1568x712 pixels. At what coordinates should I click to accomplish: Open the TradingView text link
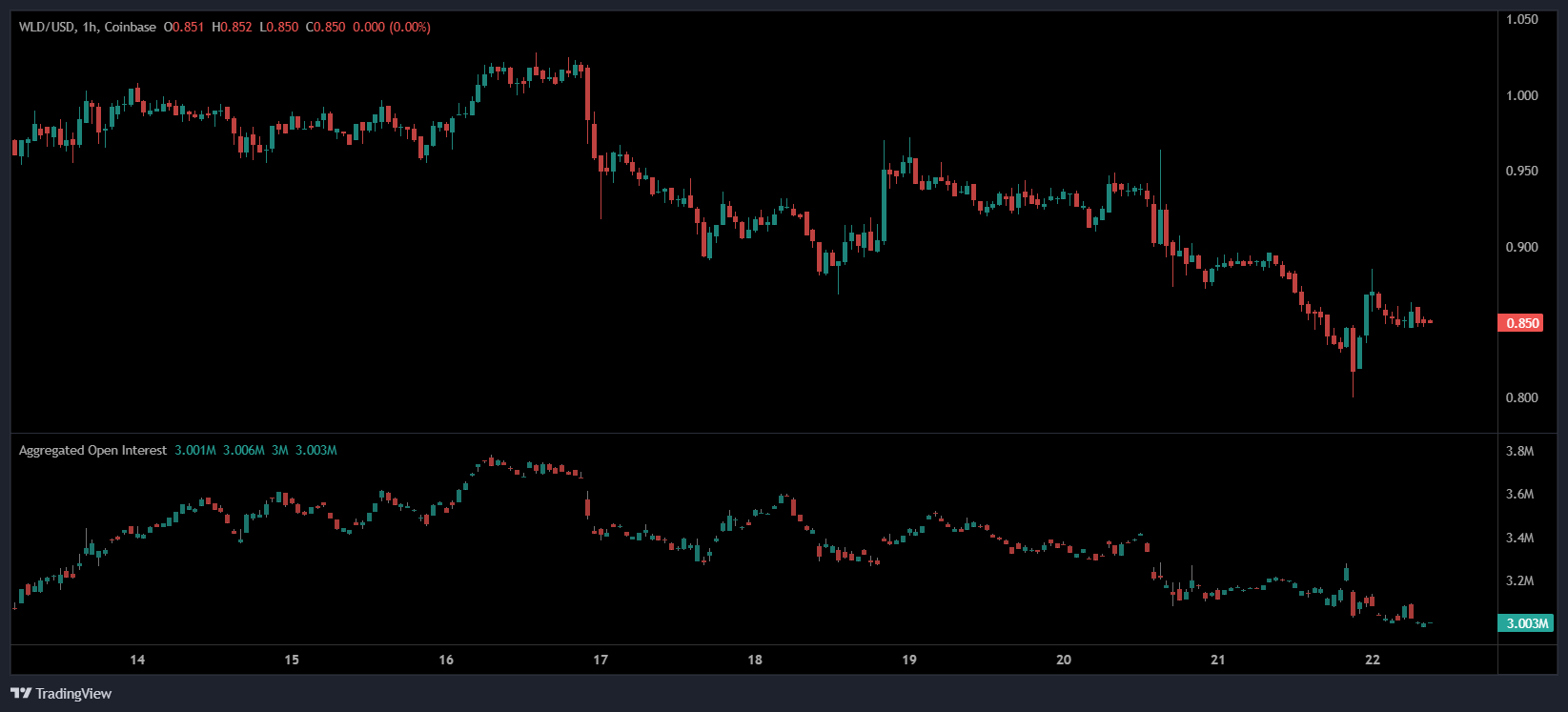73,694
